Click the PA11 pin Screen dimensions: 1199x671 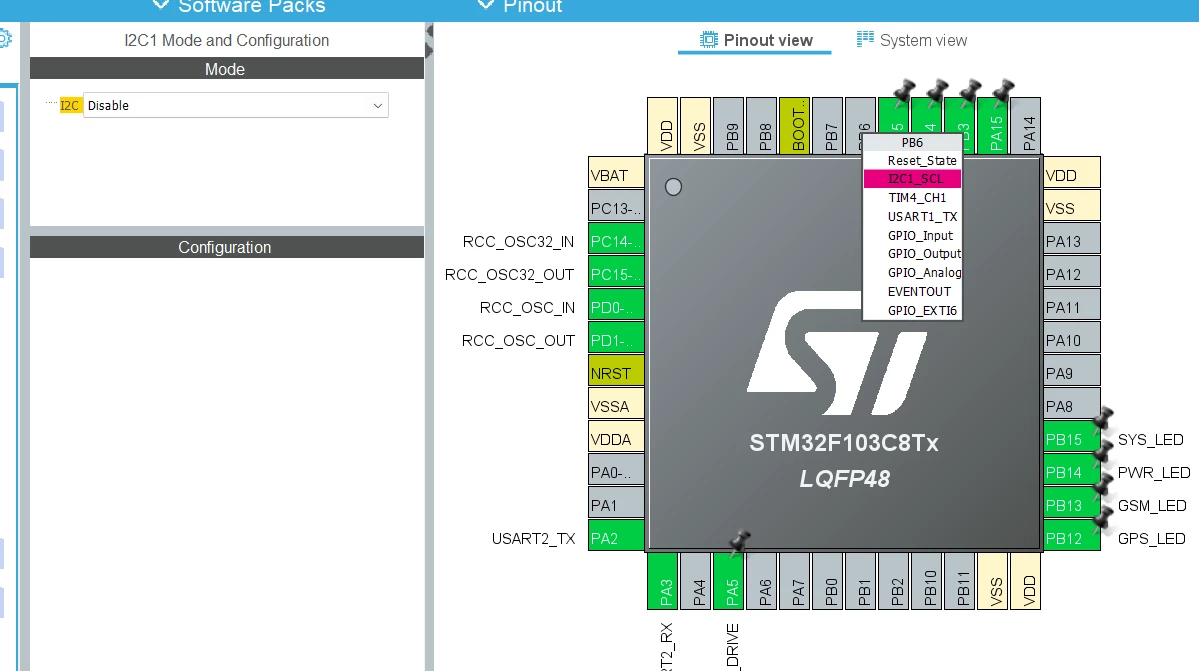[1072, 307]
